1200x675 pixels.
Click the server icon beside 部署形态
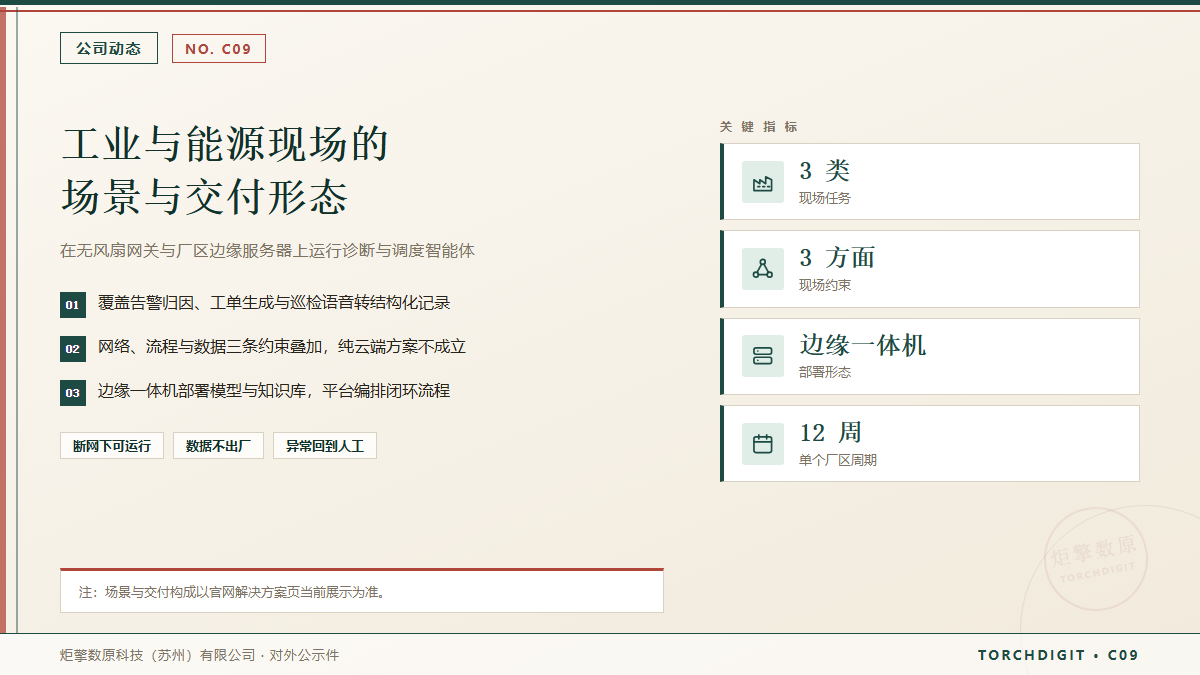coord(763,356)
